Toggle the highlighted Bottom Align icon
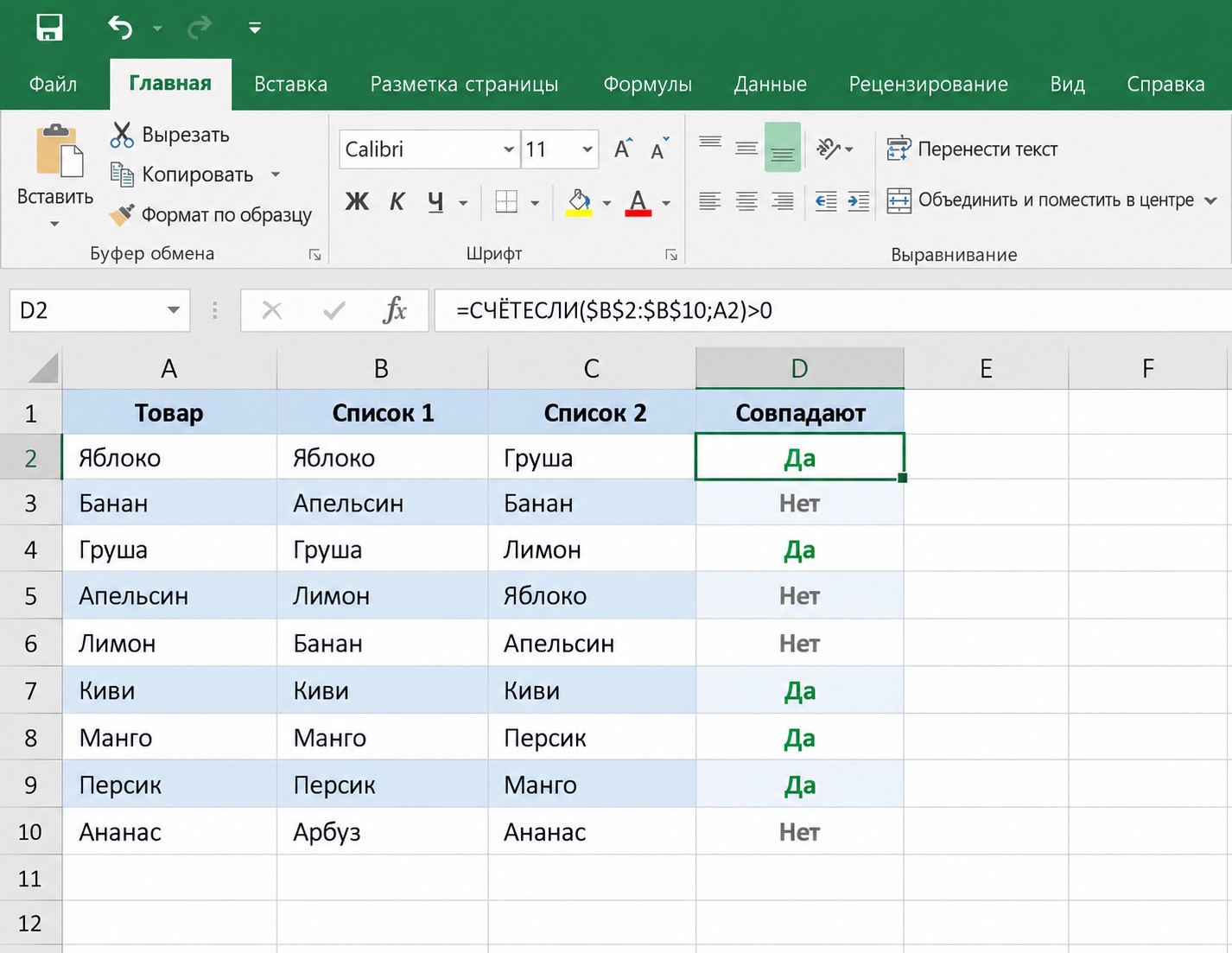This screenshot has height=953, width=1232. tap(783, 147)
